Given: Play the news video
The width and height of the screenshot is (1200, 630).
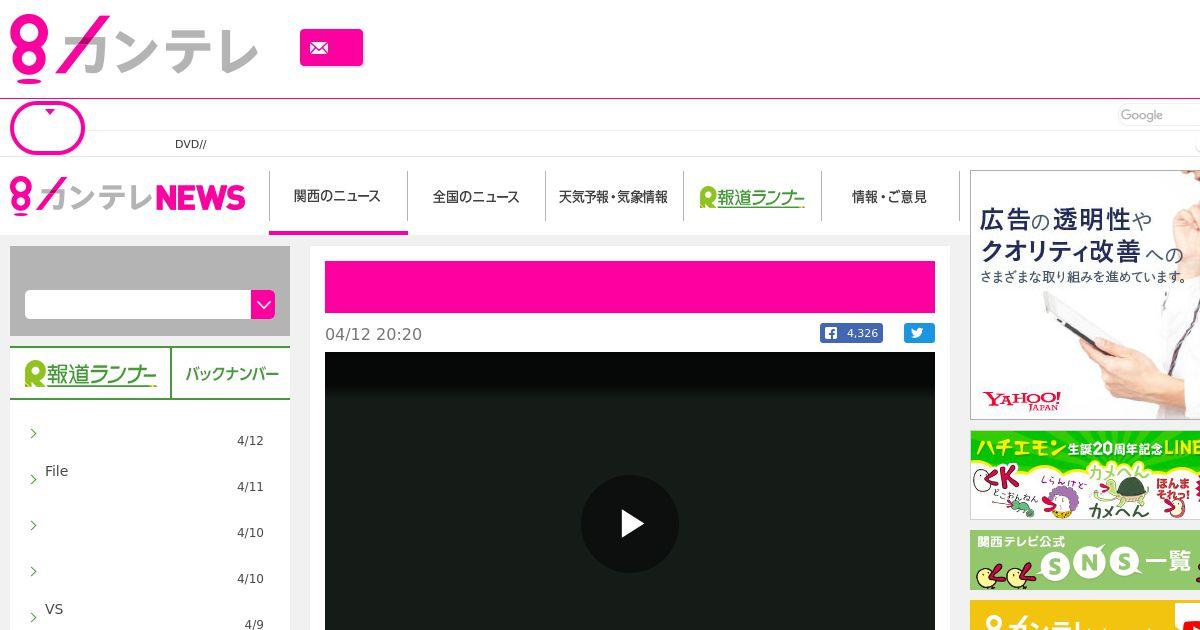Looking at the screenshot, I should coord(630,524).
